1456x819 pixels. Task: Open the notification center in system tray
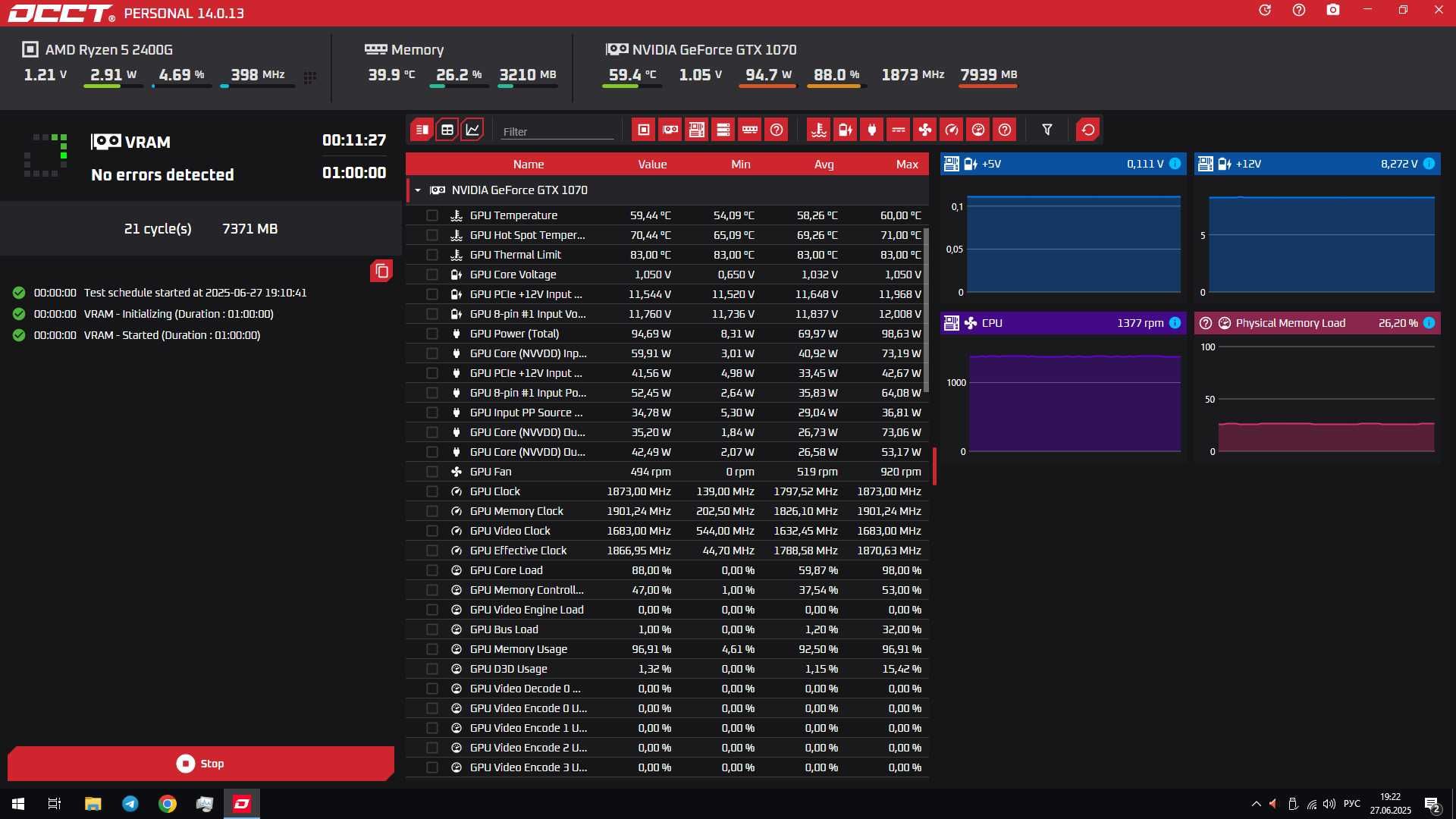click(x=1432, y=805)
